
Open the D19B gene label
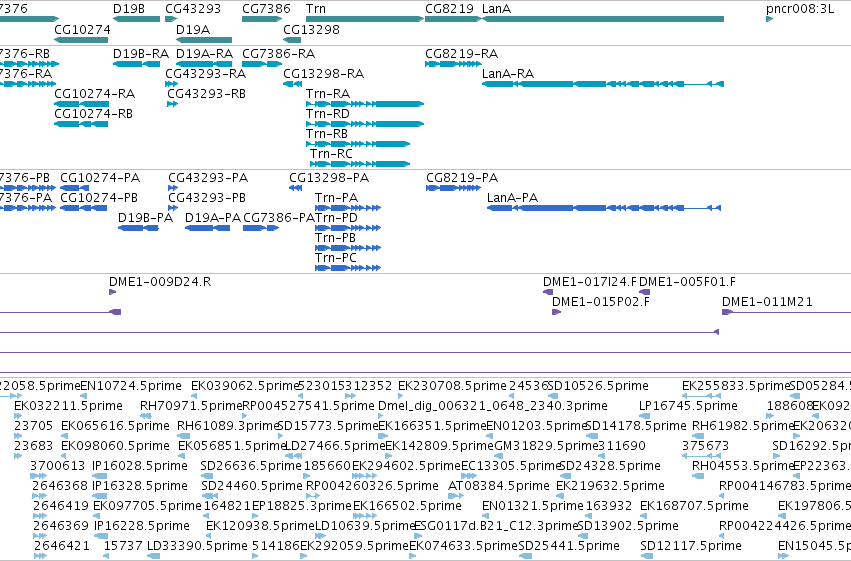129,9
